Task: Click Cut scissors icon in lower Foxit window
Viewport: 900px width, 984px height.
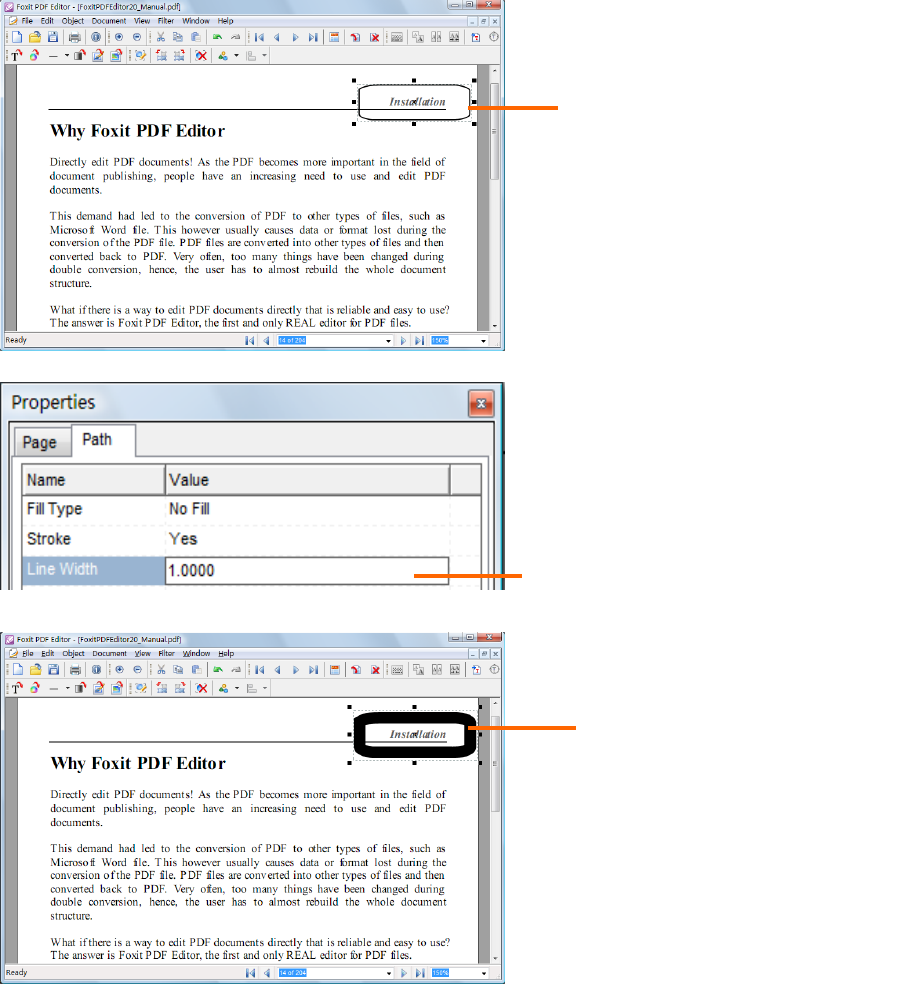Action: pos(161,670)
